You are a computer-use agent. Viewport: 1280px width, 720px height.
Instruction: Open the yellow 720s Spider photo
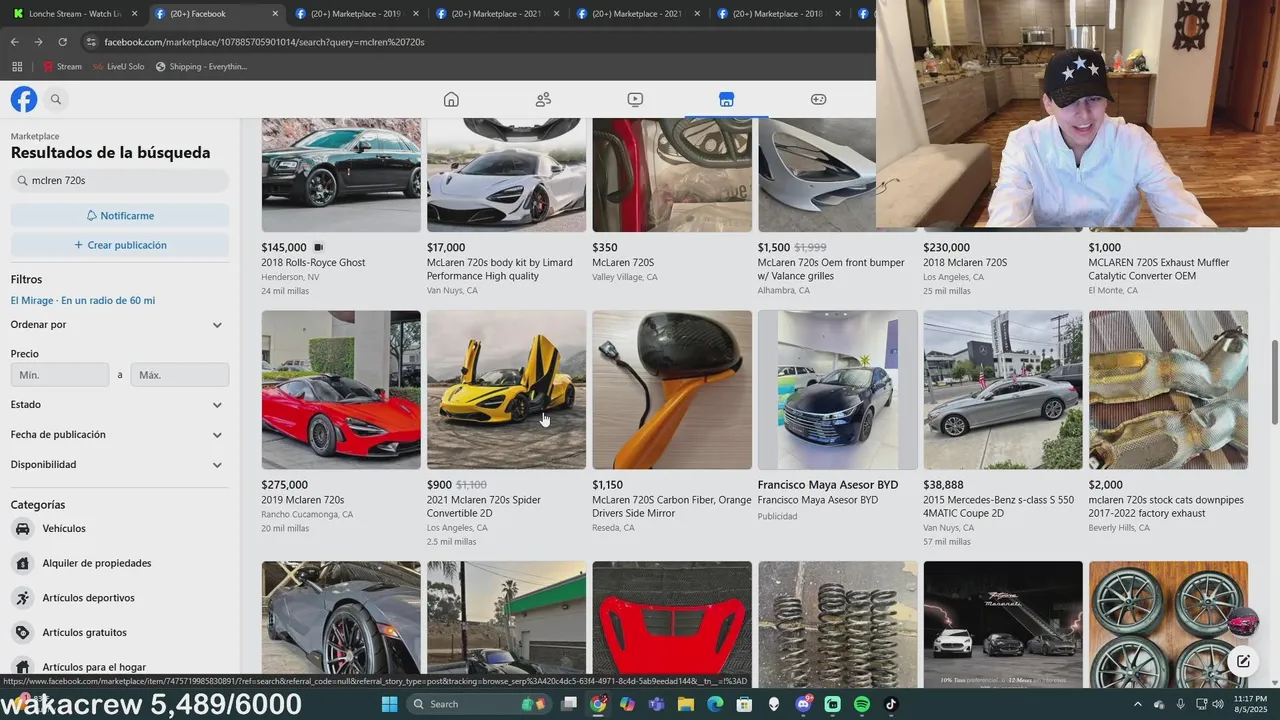pyautogui.click(x=507, y=390)
